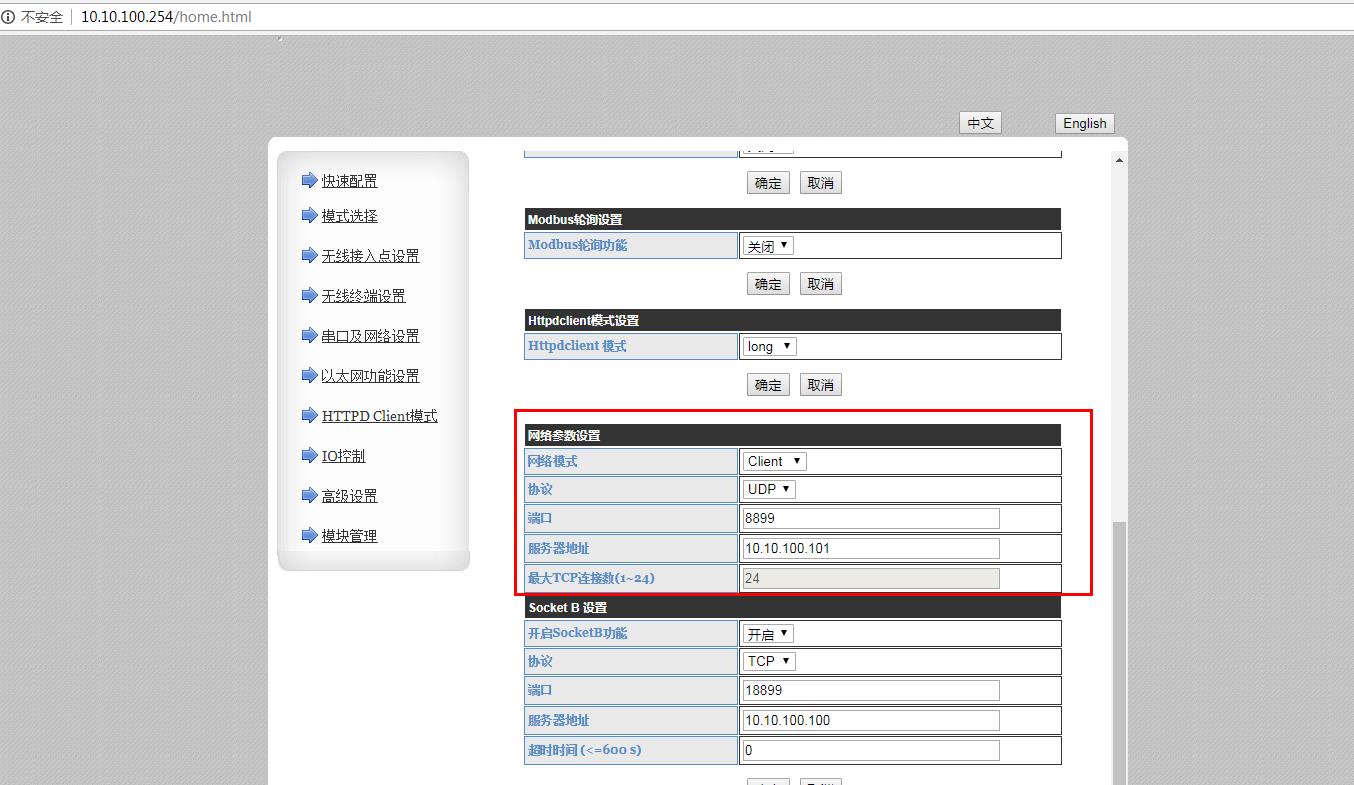Open the 无线终端设置 menu page

[x=363, y=296]
